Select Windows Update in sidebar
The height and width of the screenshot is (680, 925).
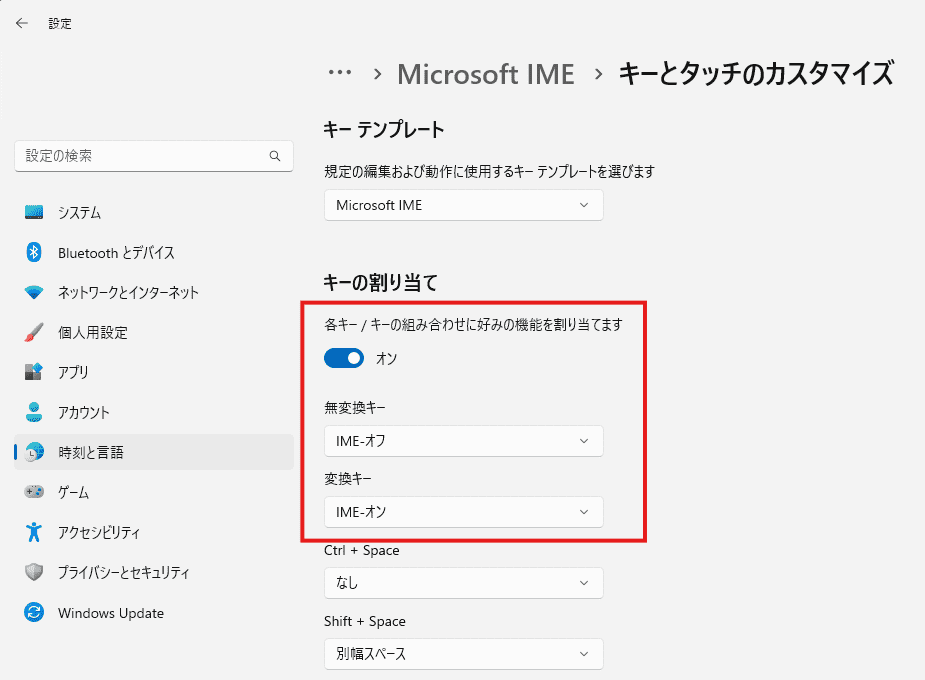point(154,613)
